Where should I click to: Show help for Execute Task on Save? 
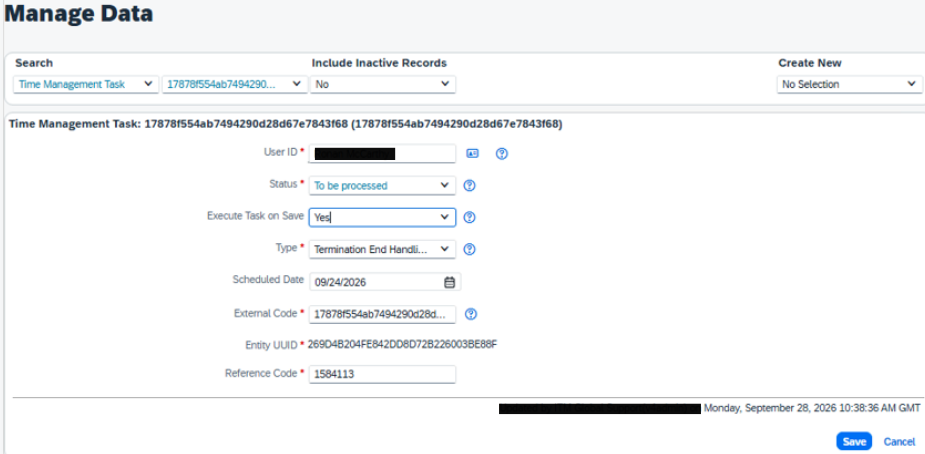coord(470,218)
